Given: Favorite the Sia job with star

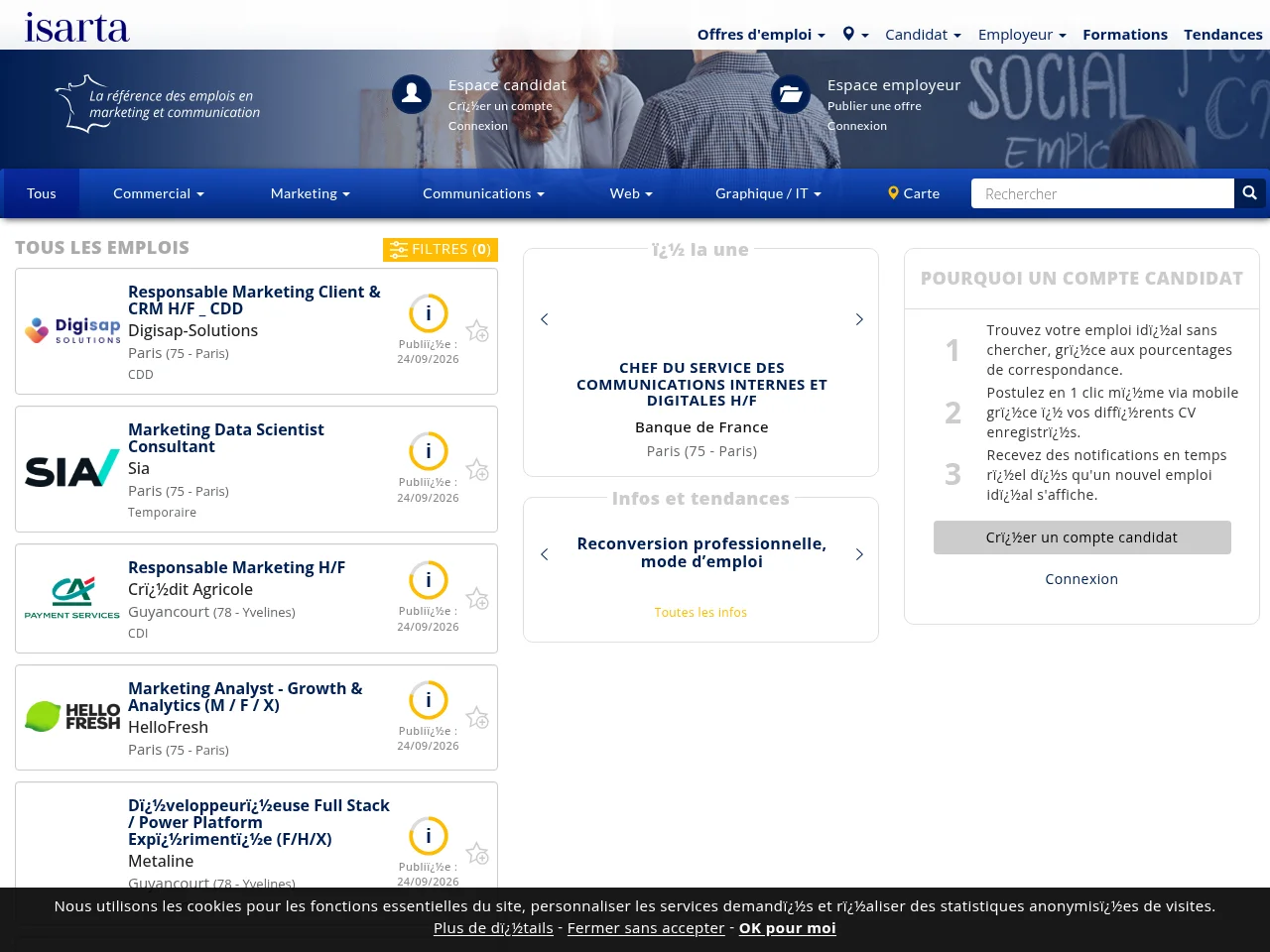Looking at the screenshot, I should click(477, 469).
